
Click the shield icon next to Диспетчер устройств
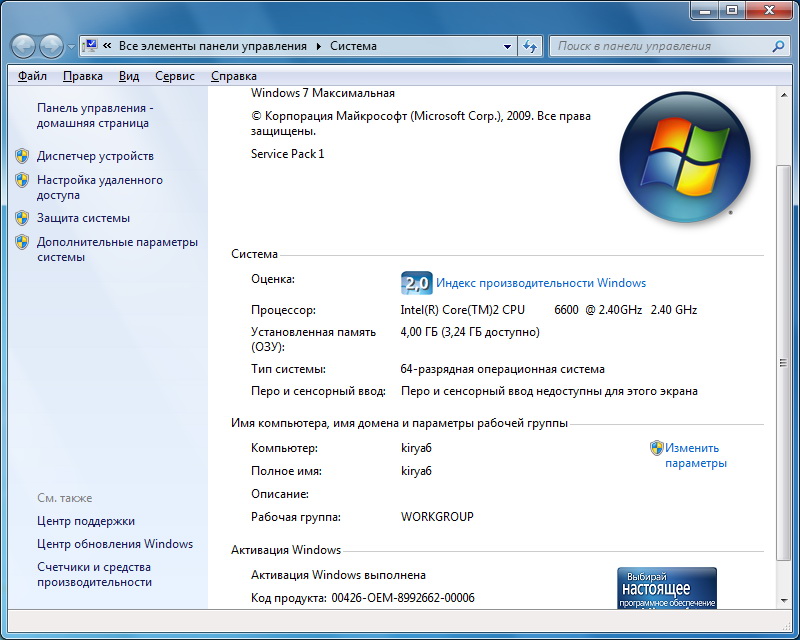click(x=22, y=156)
